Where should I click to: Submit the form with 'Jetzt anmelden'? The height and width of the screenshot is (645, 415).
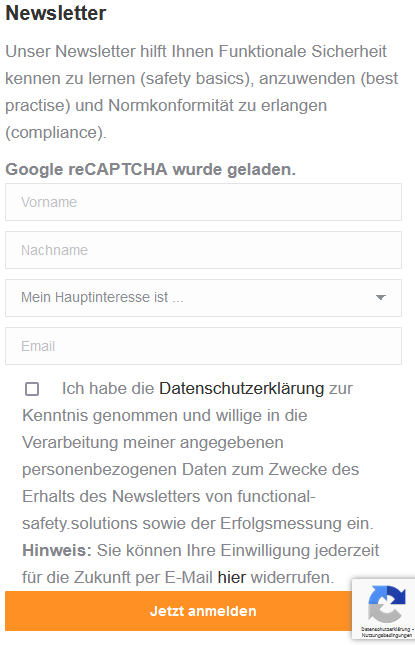click(x=203, y=611)
